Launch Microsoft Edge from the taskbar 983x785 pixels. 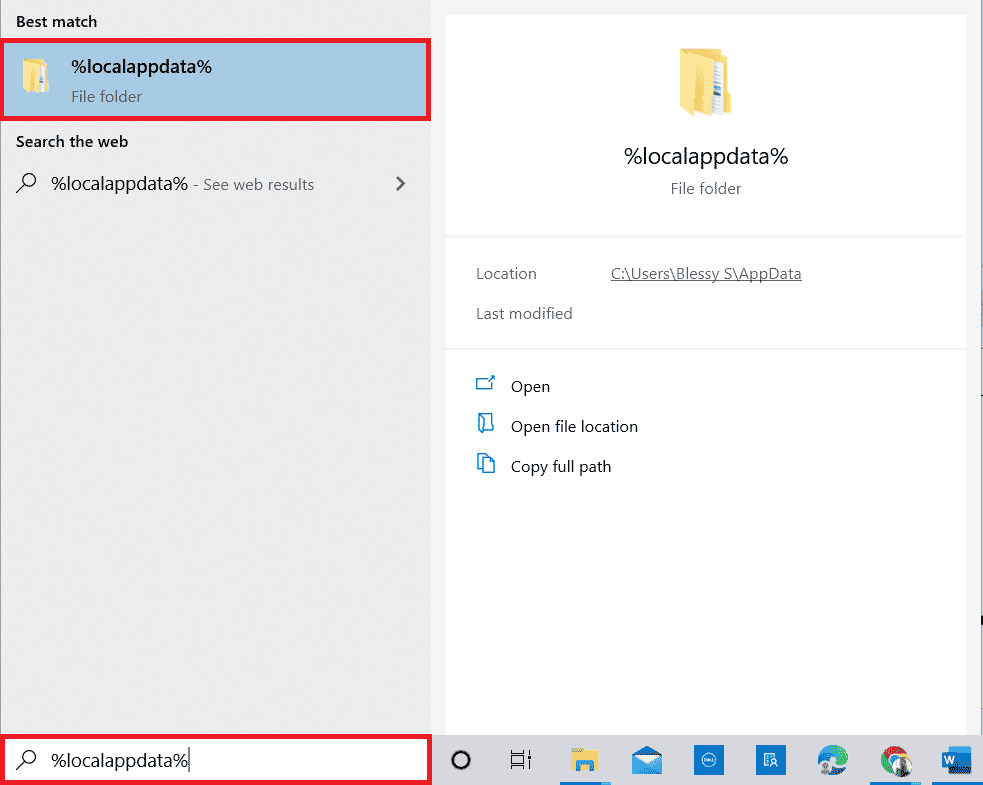pyautogui.click(x=832, y=760)
